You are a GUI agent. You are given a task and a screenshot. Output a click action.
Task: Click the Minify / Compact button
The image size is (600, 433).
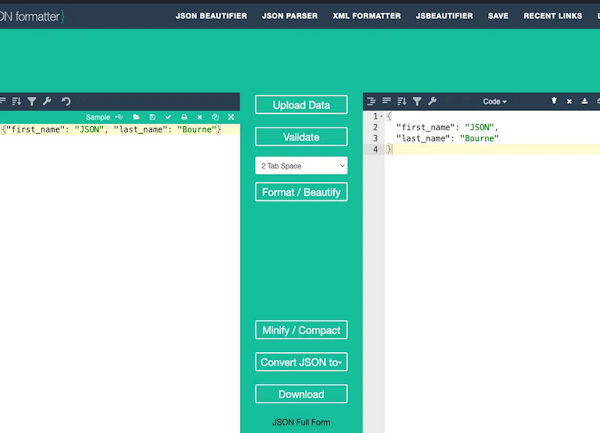tap(301, 330)
